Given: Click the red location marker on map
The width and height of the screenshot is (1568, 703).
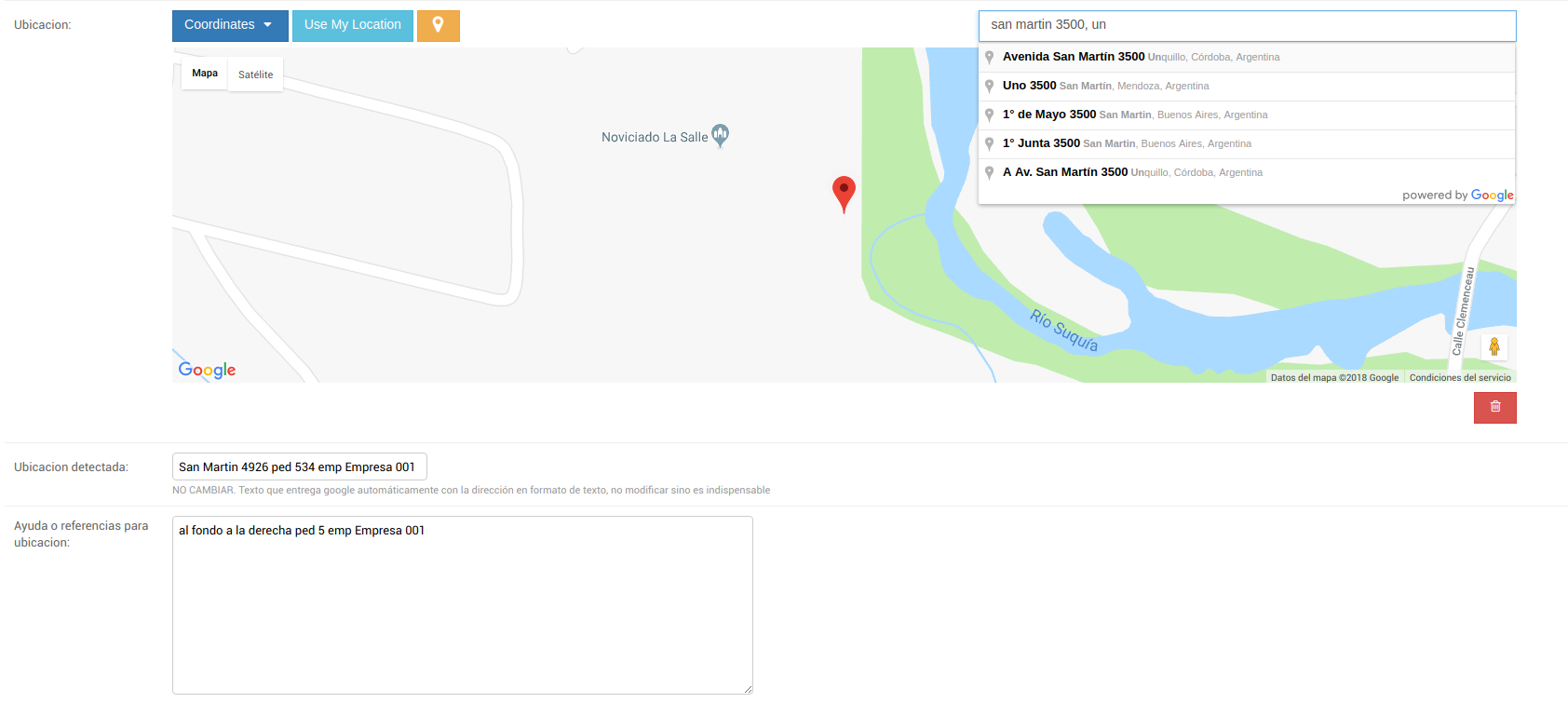Looking at the screenshot, I should (x=844, y=194).
